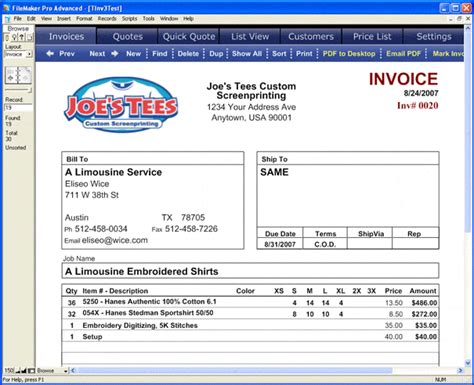
Task: Open the Browse mode pop-up at bottom
Action: point(52,370)
